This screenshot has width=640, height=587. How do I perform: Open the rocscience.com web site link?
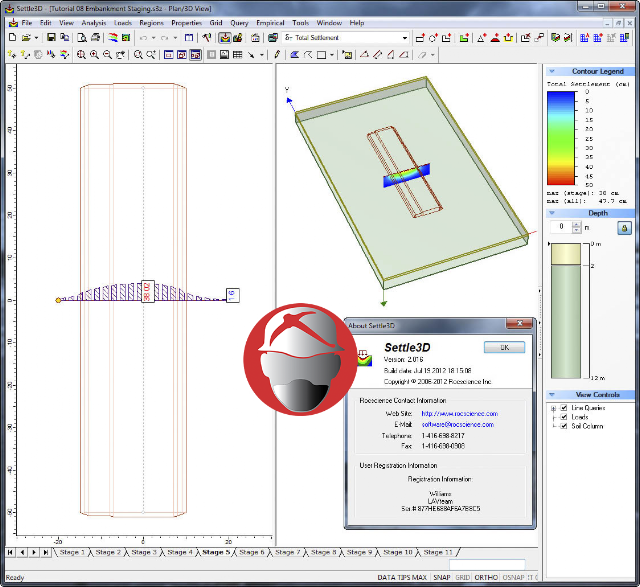(x=460, y=414)
